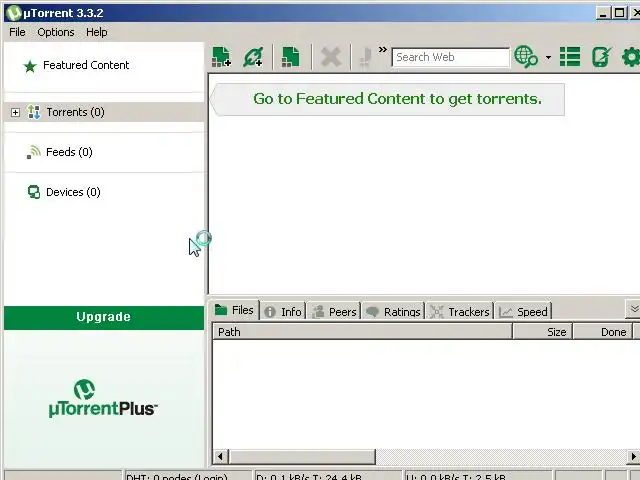Viewport: 640px width, 480px height.
Task: Switch to the Peers tab
Action: [334, 312]
